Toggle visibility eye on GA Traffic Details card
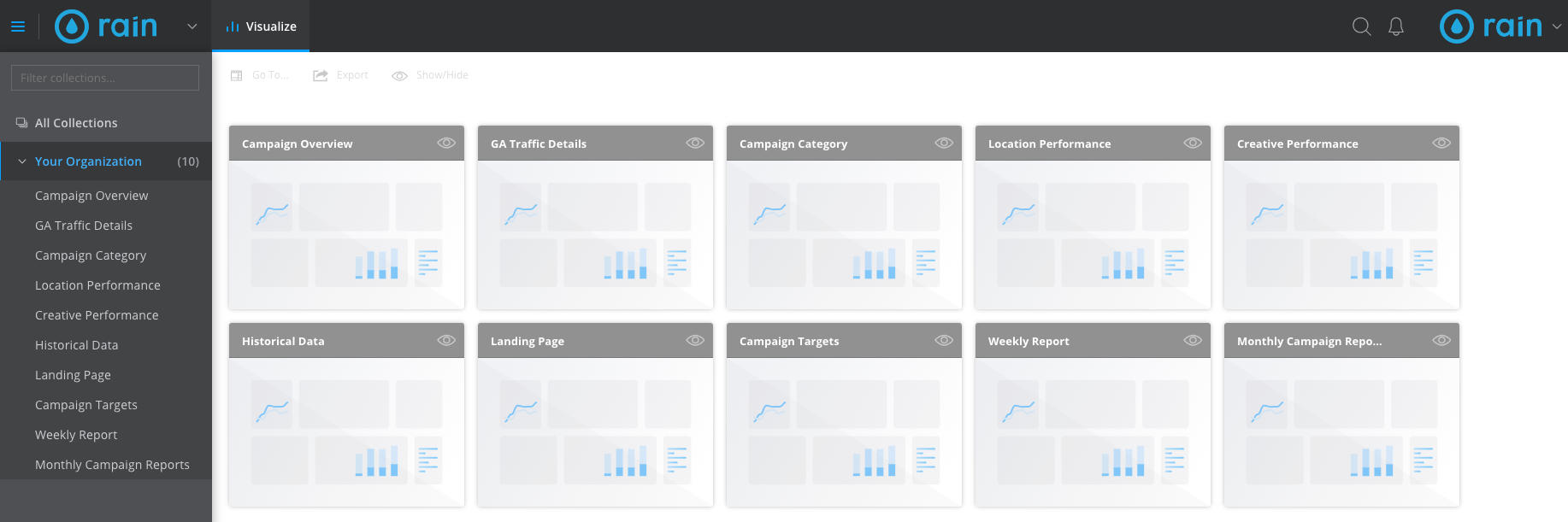 tap(695, 143)
